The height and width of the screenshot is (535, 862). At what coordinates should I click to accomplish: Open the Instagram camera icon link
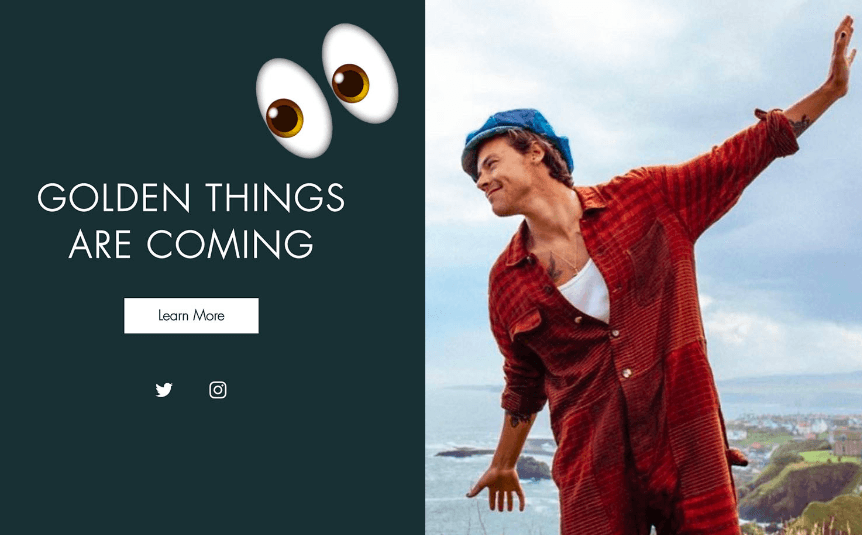218,390
